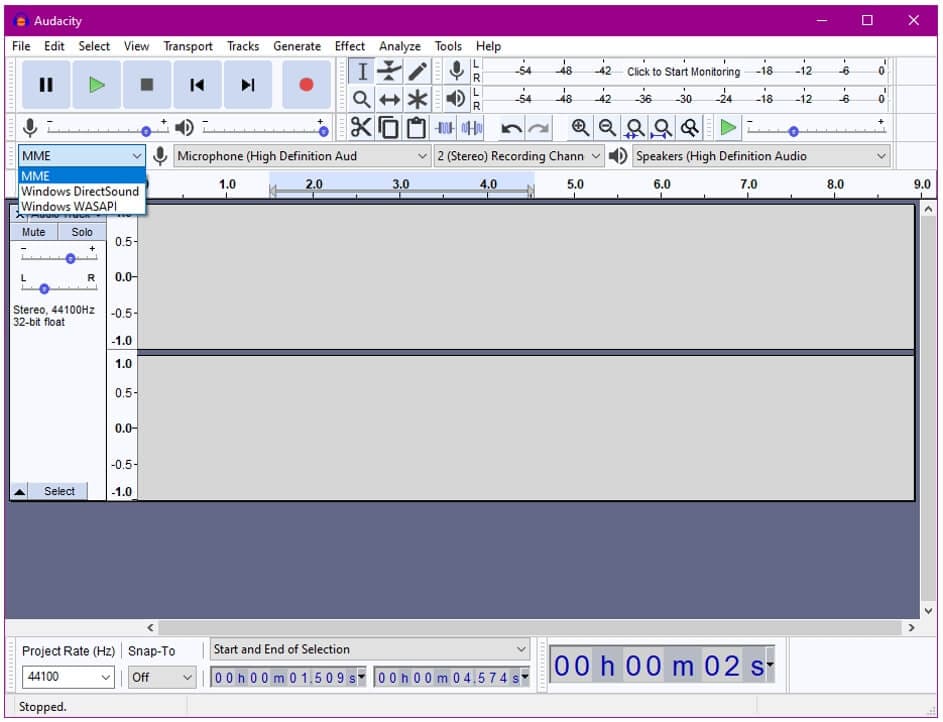
Task: Click the Undo arrow icon
Action: coord(511,128)
